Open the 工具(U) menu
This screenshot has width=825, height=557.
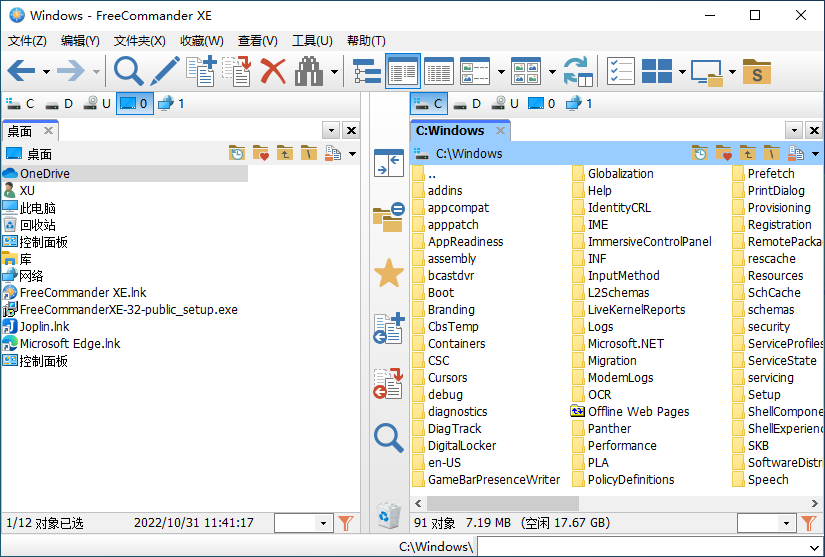[312, 40]
